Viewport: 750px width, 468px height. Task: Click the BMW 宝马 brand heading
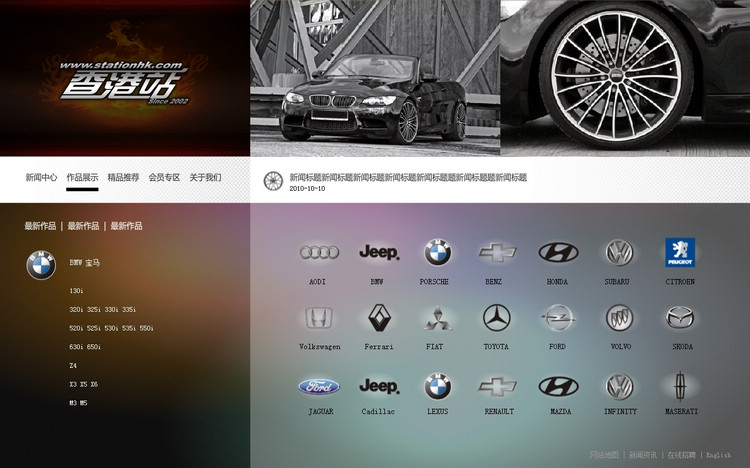(x=85, y=263)
